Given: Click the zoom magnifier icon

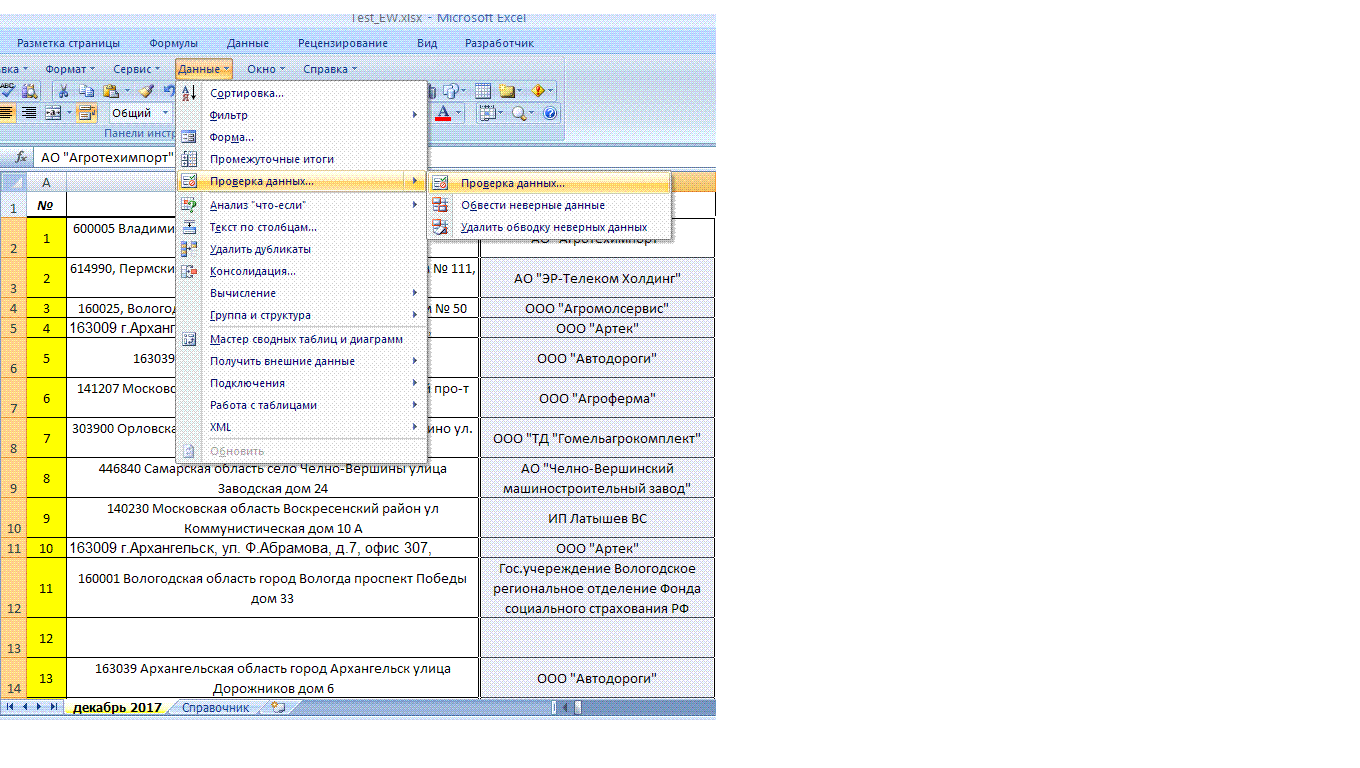Looking at the screenshot, I should click(520, 113).
